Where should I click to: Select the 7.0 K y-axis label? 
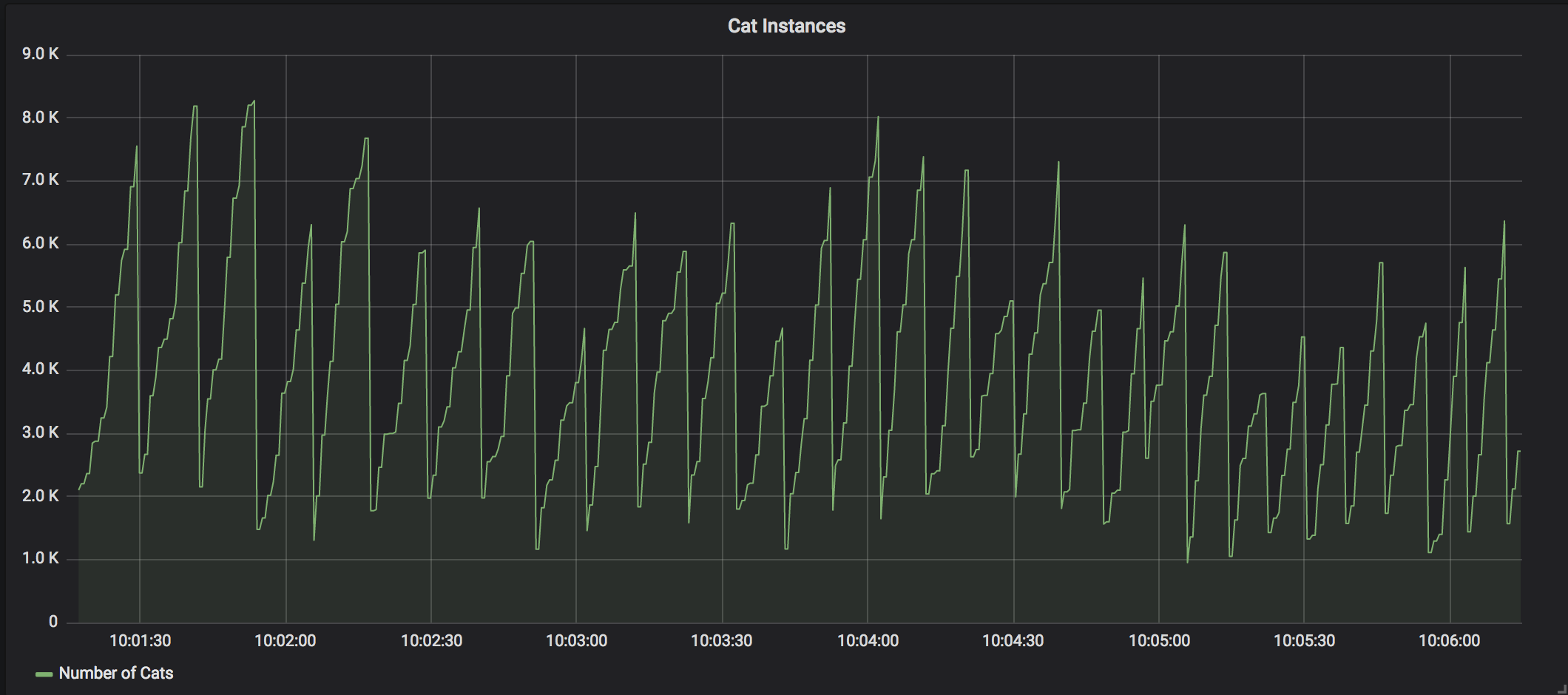41,180
